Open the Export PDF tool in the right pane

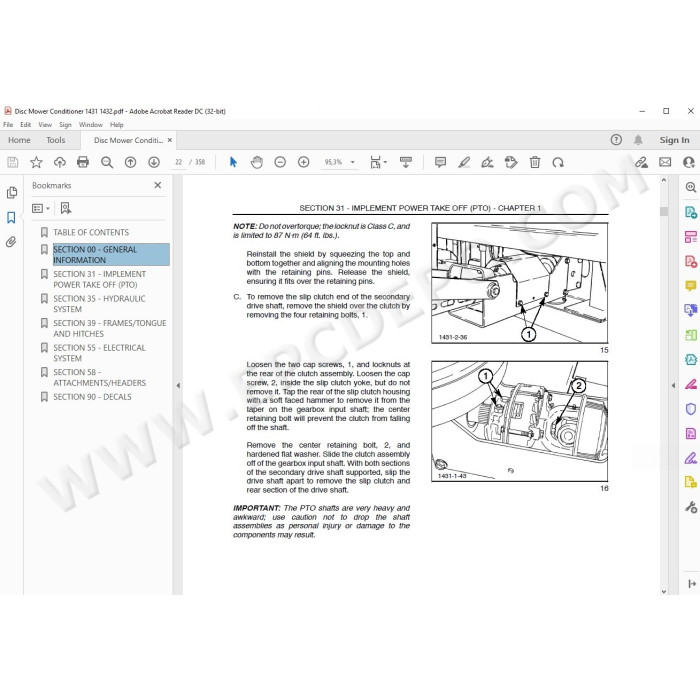(691, 212)
